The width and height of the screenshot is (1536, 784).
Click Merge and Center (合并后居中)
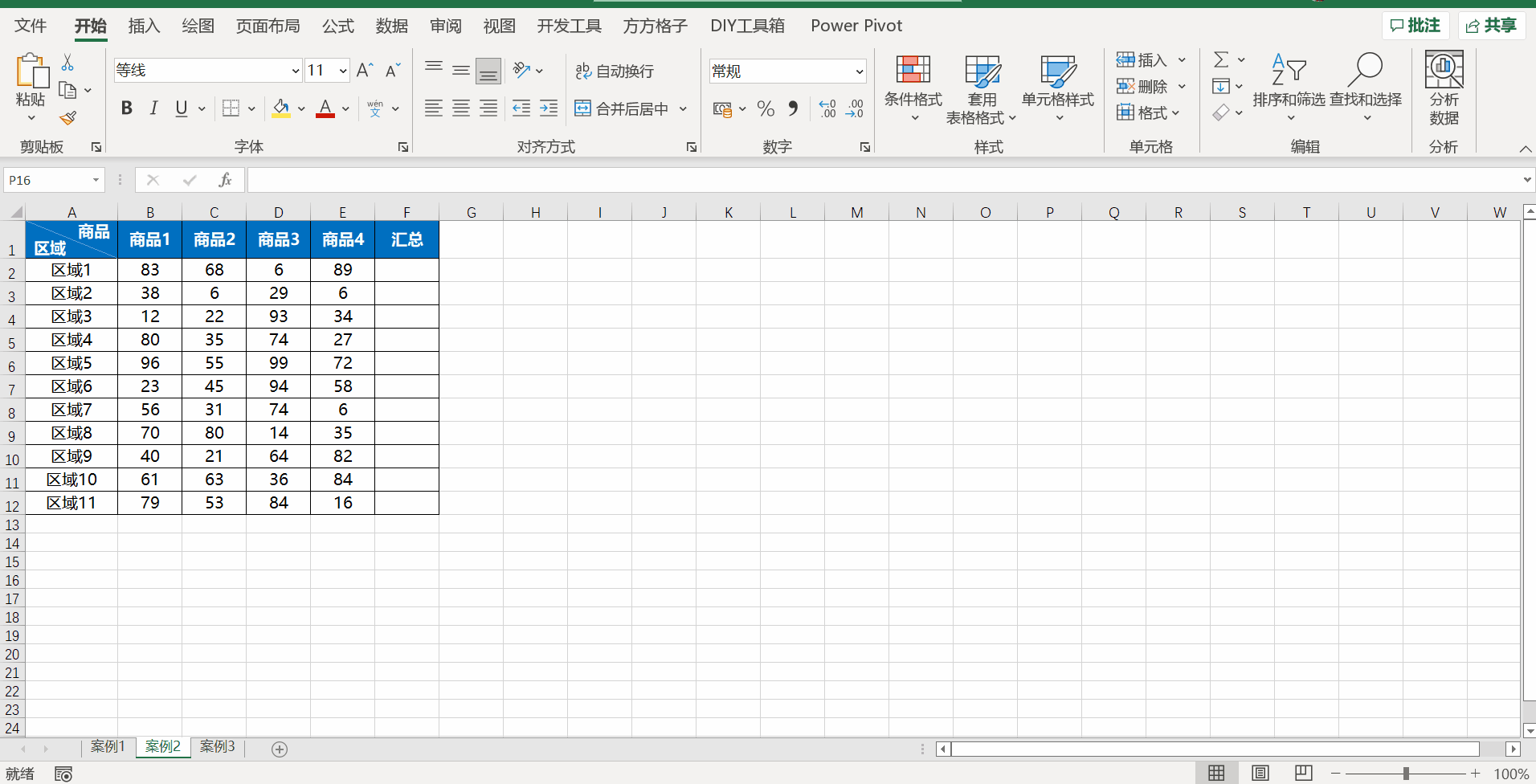[623, 108]
